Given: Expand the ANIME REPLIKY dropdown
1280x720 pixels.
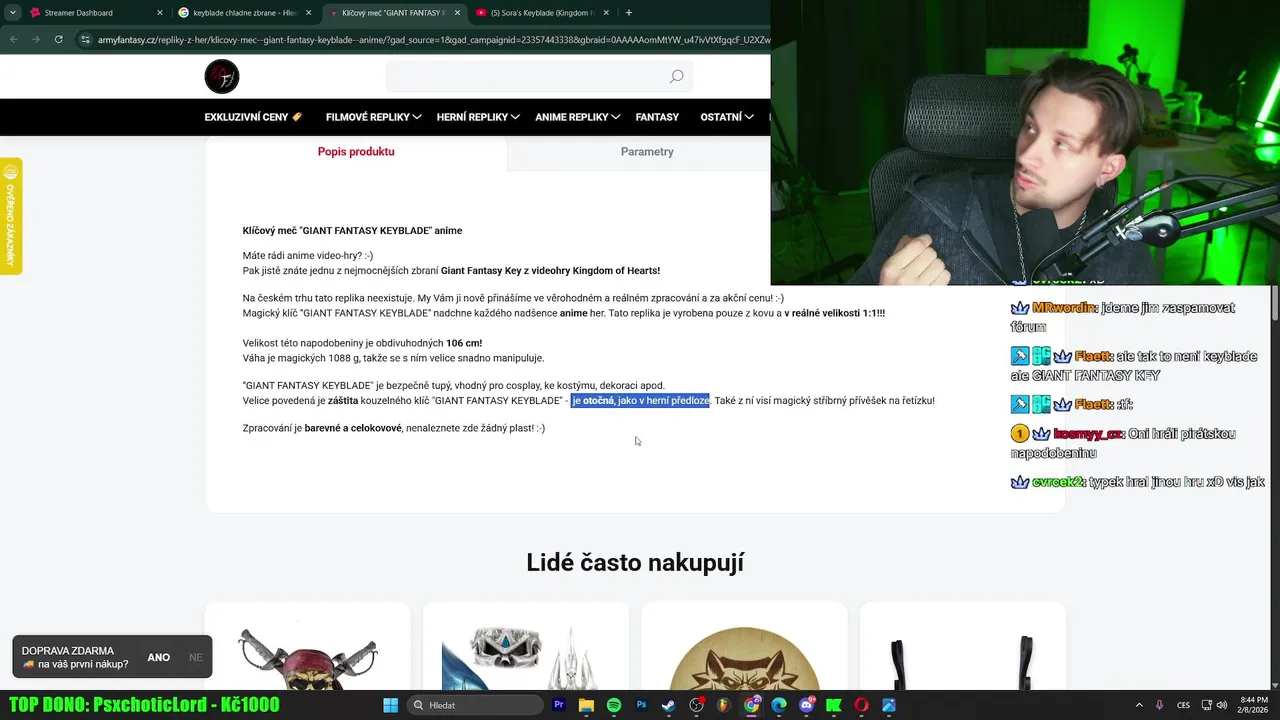Looking at the screenshot, I should coord(577,117).
